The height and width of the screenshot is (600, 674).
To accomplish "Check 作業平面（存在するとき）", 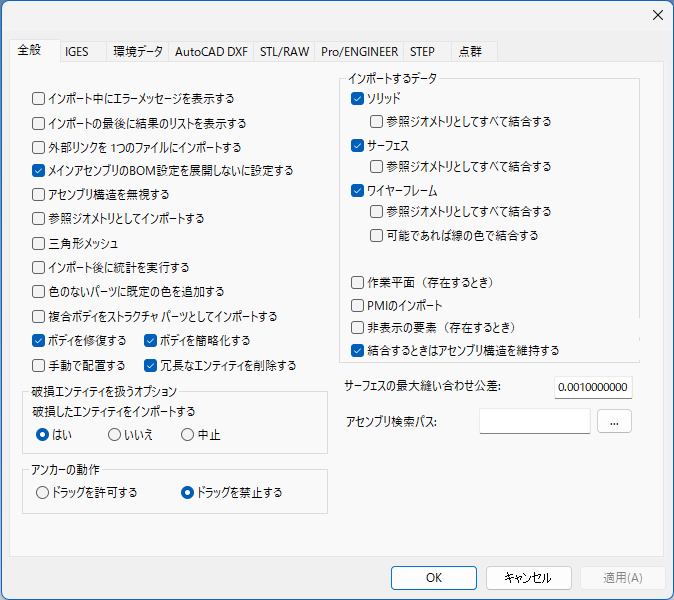I will click(357, 282).
